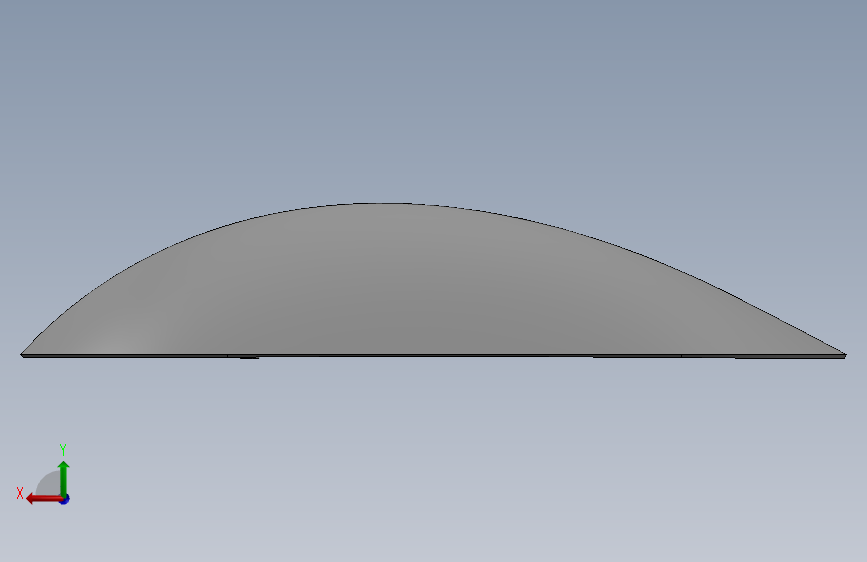This screenshot has width=867, height=562.
Task: Click the red "X" label on the triad
Action: tap(20, 493)
